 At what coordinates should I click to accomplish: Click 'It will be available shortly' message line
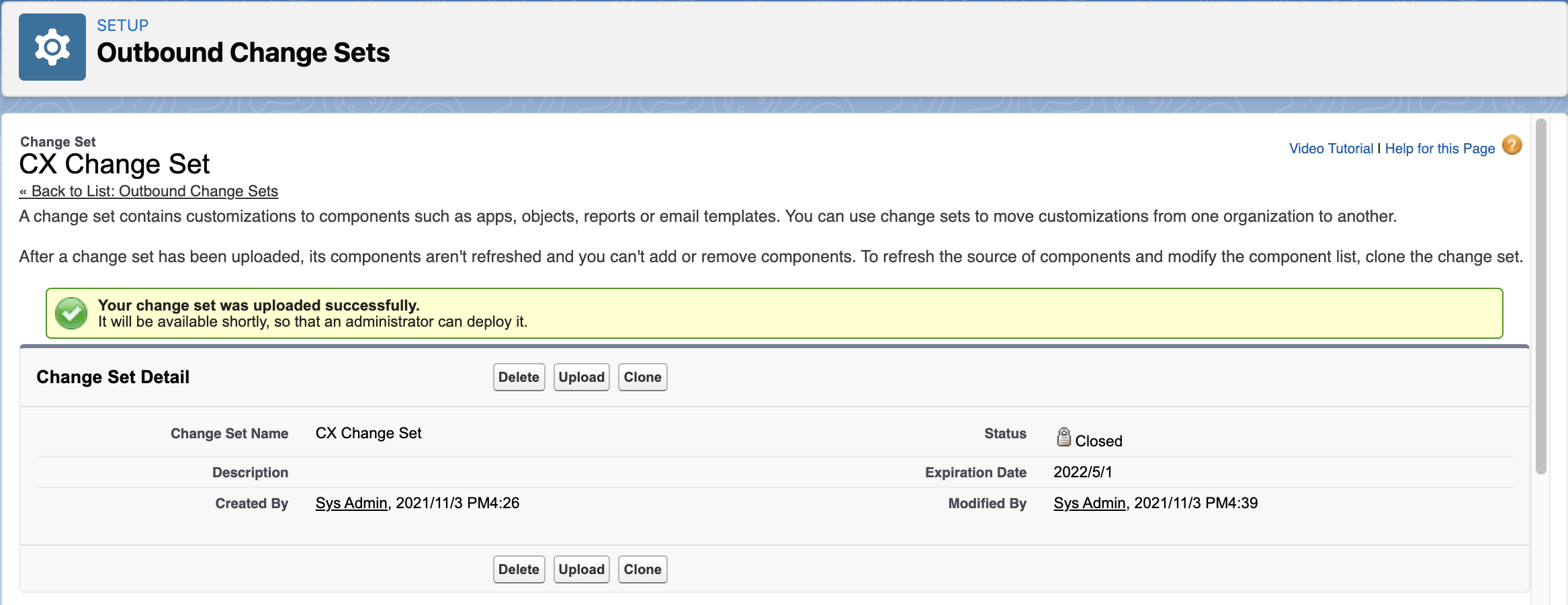pyautogui.click(x=312, y=322)
